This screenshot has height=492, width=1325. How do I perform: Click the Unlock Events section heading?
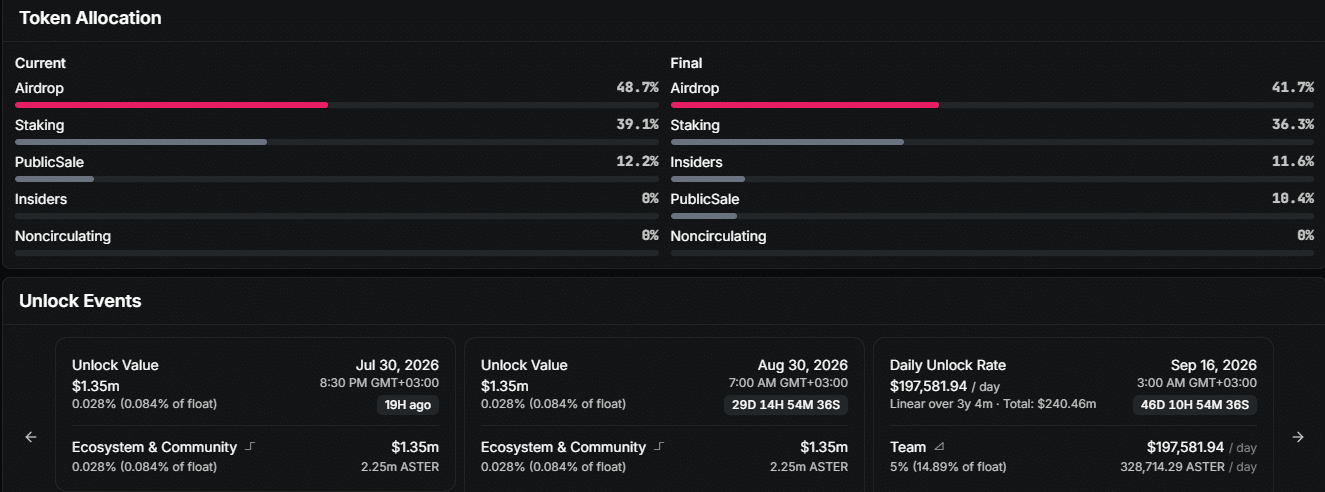click(x=80, y=301)
